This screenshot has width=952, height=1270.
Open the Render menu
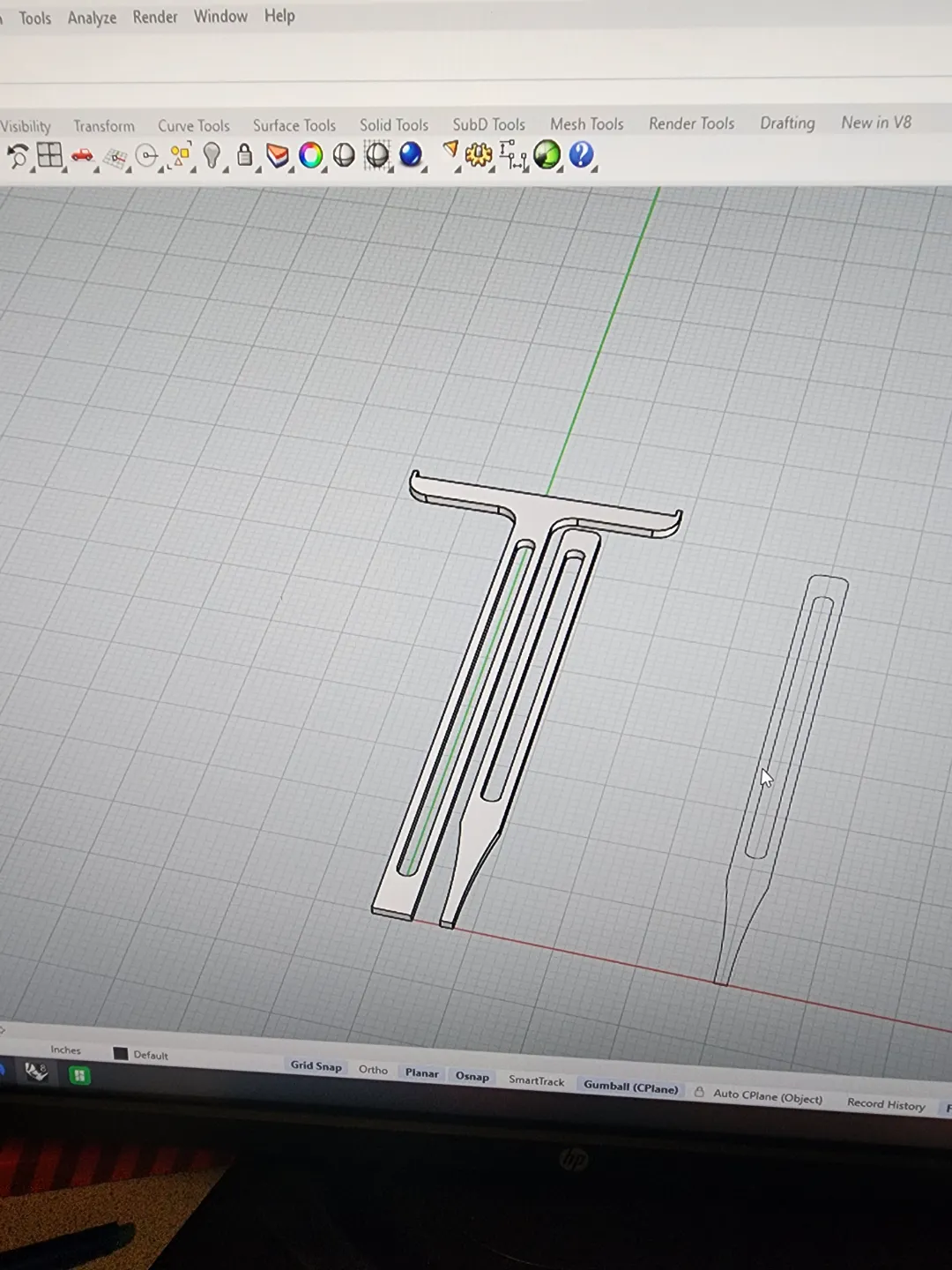[x=155, y=17]
